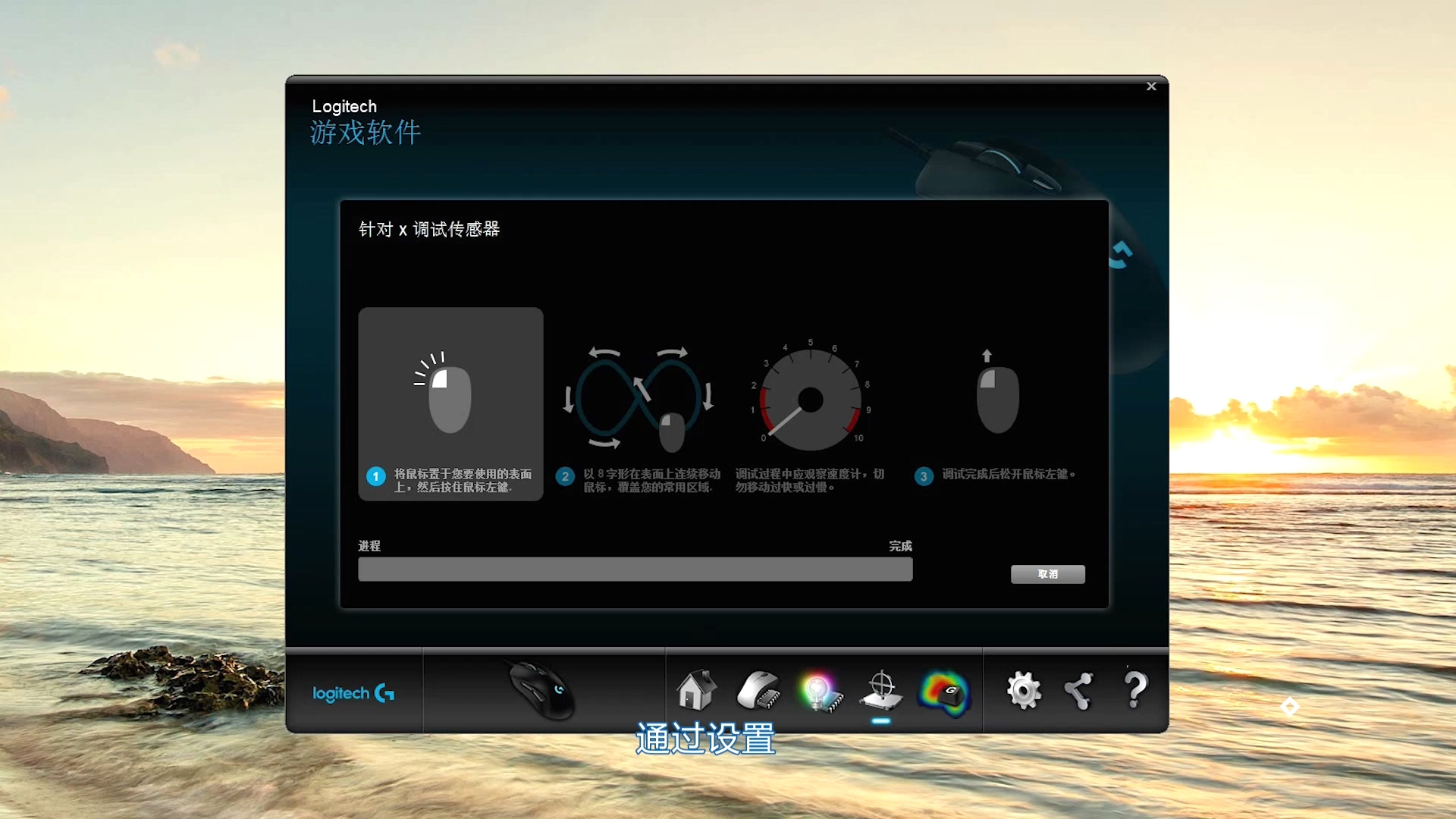The height and width of the screenshot is (819, 1456).
Task: Click the speedometer gauge illustration
Action: coord(810,400)
